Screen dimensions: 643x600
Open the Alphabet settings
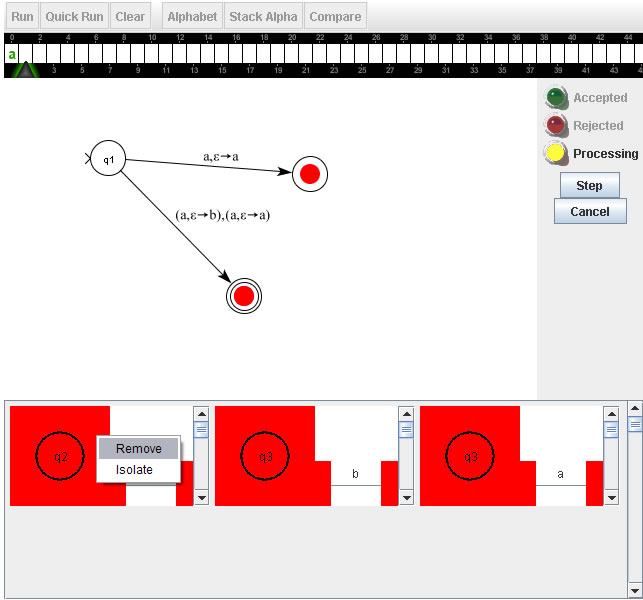tap(192, 17)
